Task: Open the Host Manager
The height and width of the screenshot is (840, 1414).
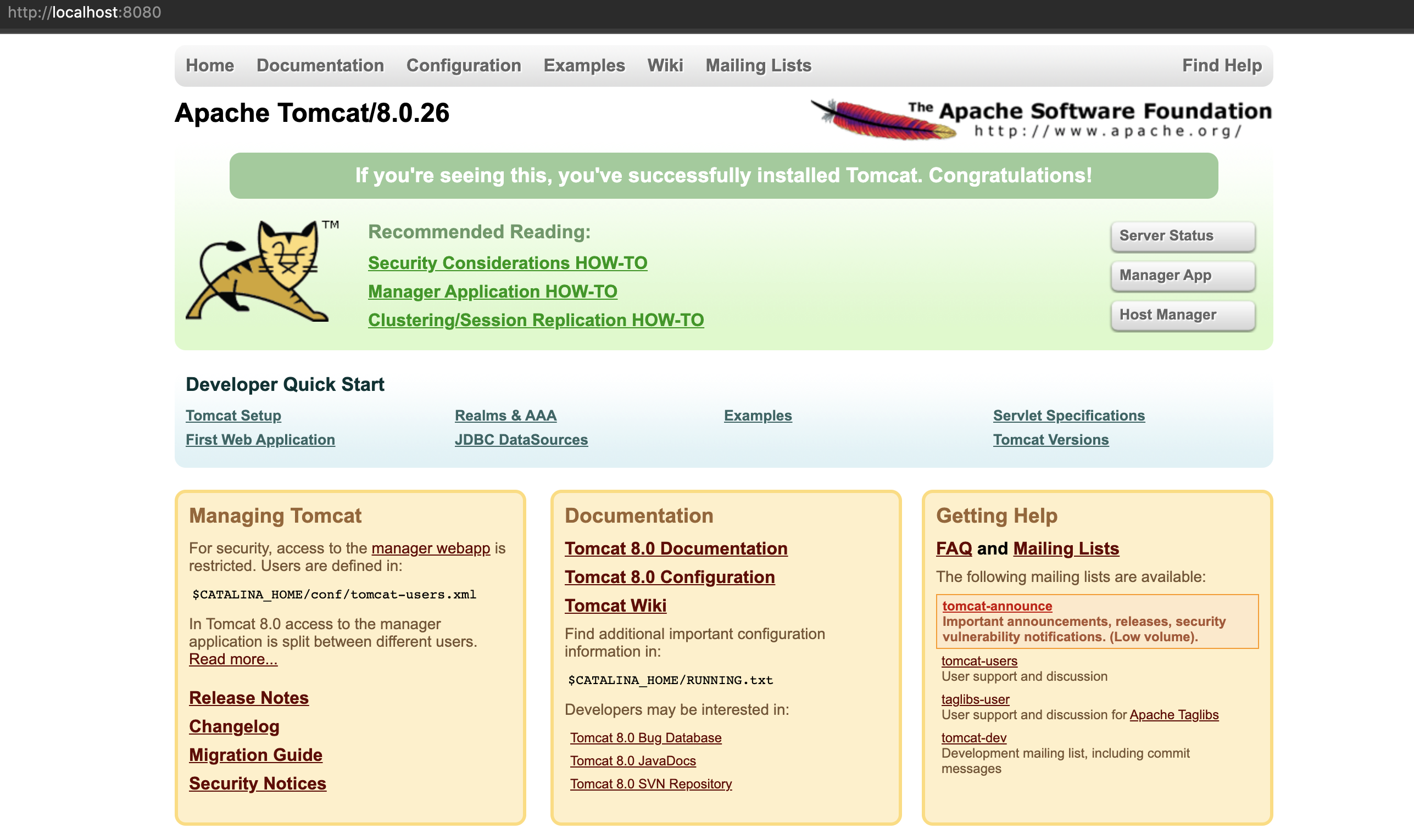Action: [x=1182, y=315]
